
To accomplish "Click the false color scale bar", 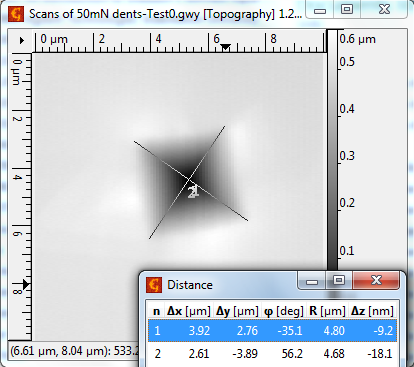I will (x=332, y=150).
